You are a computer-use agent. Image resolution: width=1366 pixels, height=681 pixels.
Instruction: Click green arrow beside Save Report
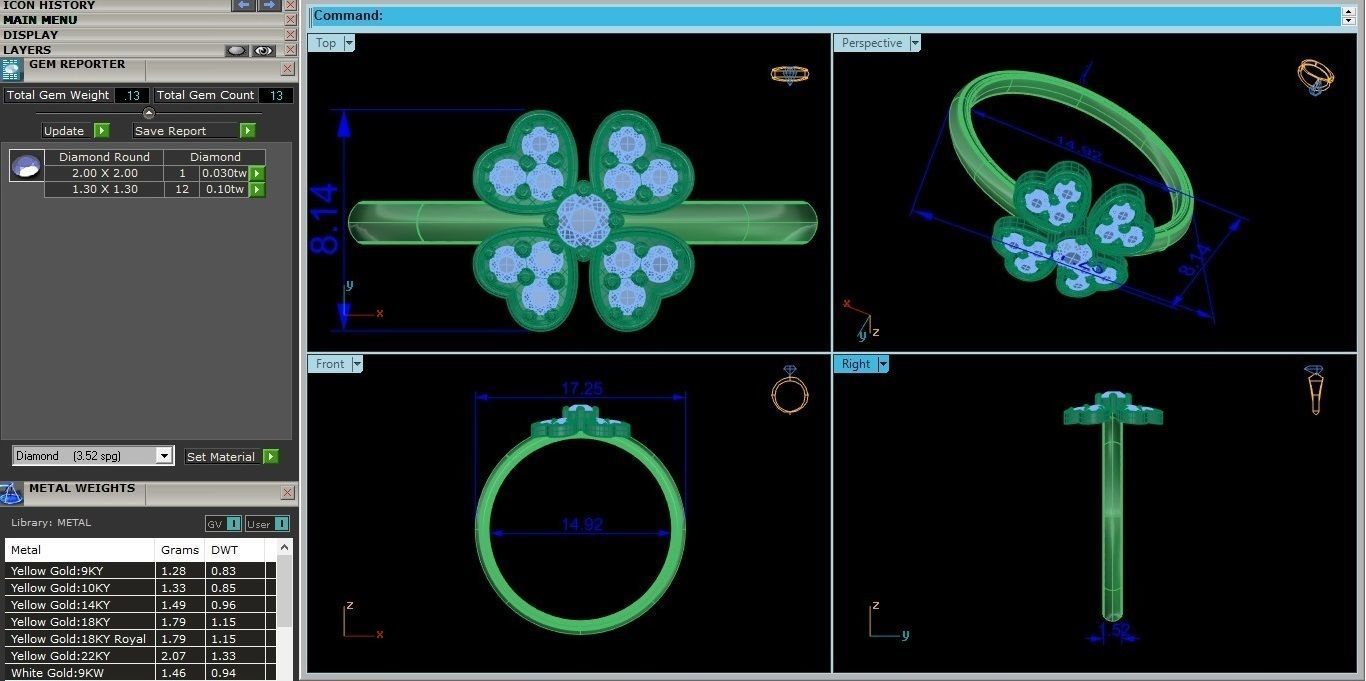coord(247,131)
